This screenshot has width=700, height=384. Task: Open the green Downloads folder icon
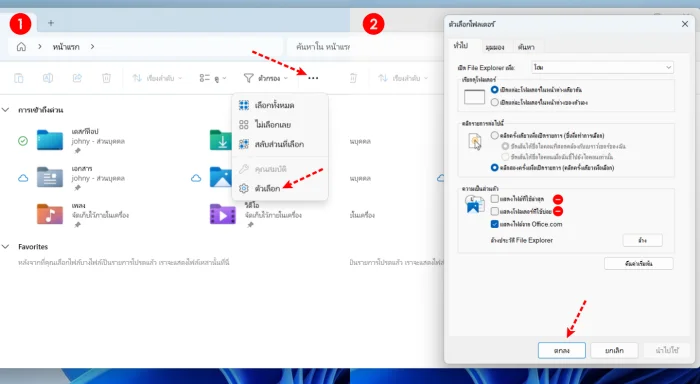(221, 140)
